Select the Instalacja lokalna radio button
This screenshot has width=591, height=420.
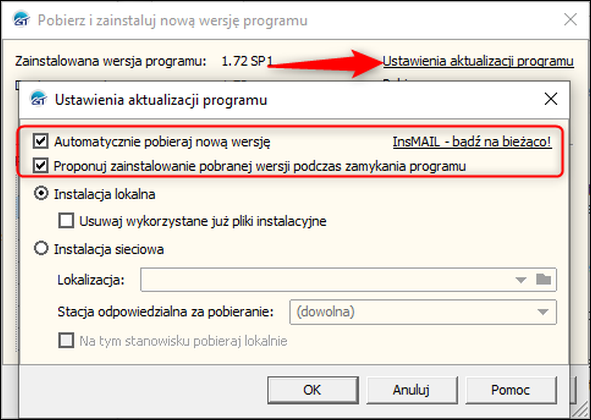point(41,194)
